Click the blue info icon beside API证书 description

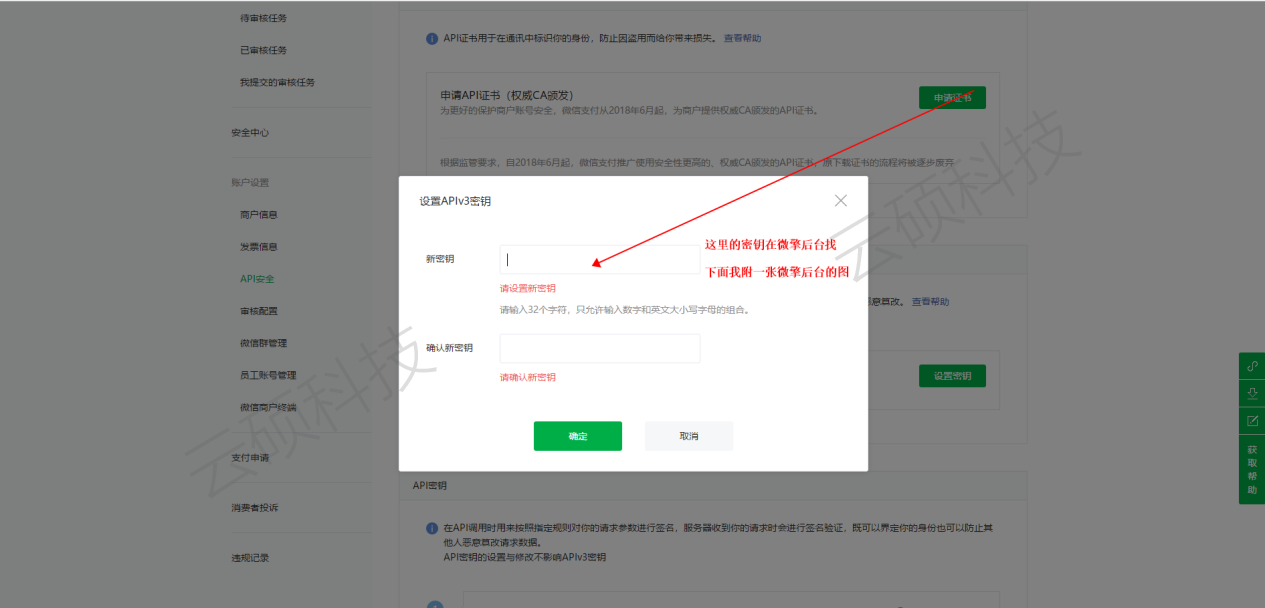click(432, 39)
